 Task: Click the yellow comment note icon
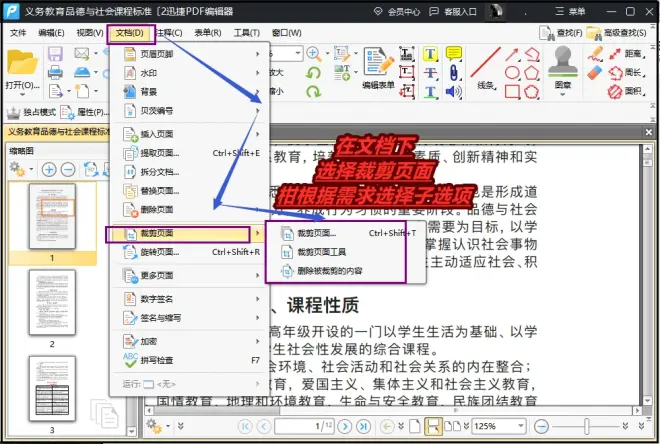(454, 54)
